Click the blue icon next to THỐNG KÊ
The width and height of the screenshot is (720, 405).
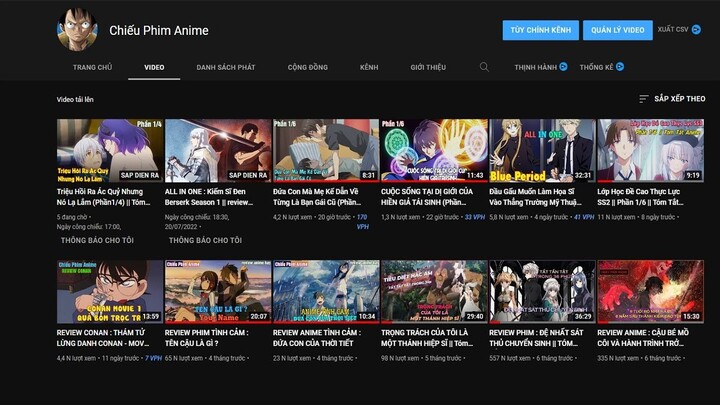pyautogui.click(x=620, y=67)
